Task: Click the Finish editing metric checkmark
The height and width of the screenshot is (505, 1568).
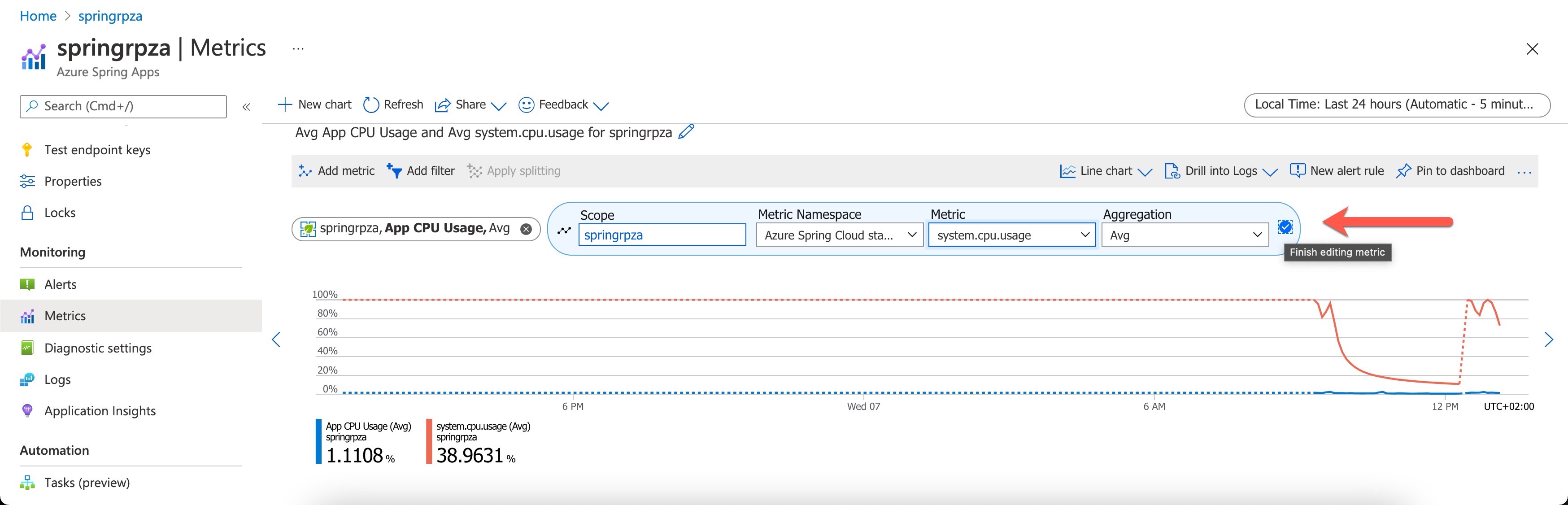Action: [1285, 227]
